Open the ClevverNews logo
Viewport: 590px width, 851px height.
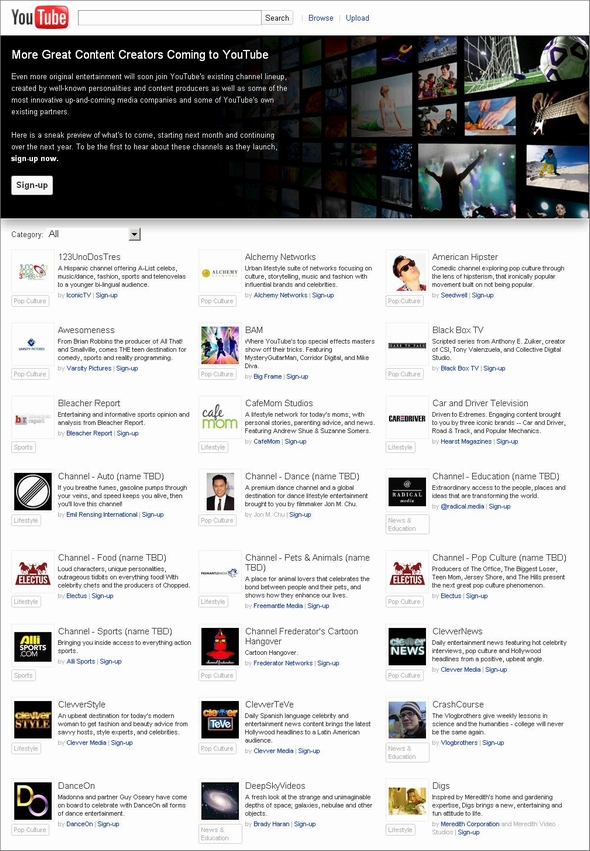coord(407,646)
